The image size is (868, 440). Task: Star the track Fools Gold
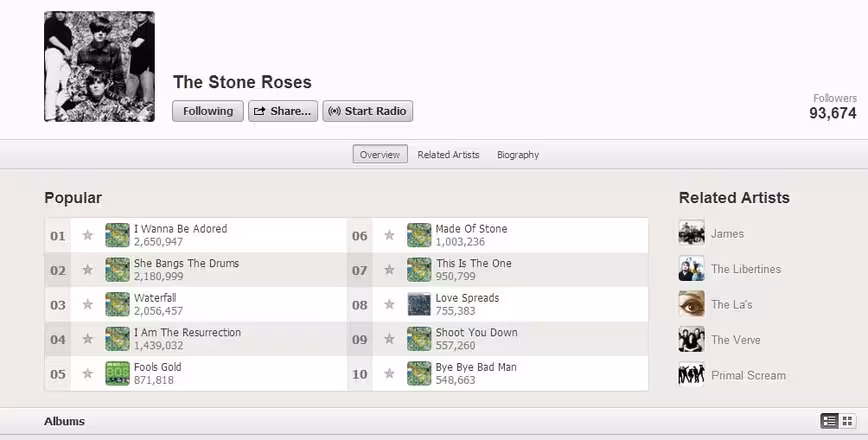point(87,374)
